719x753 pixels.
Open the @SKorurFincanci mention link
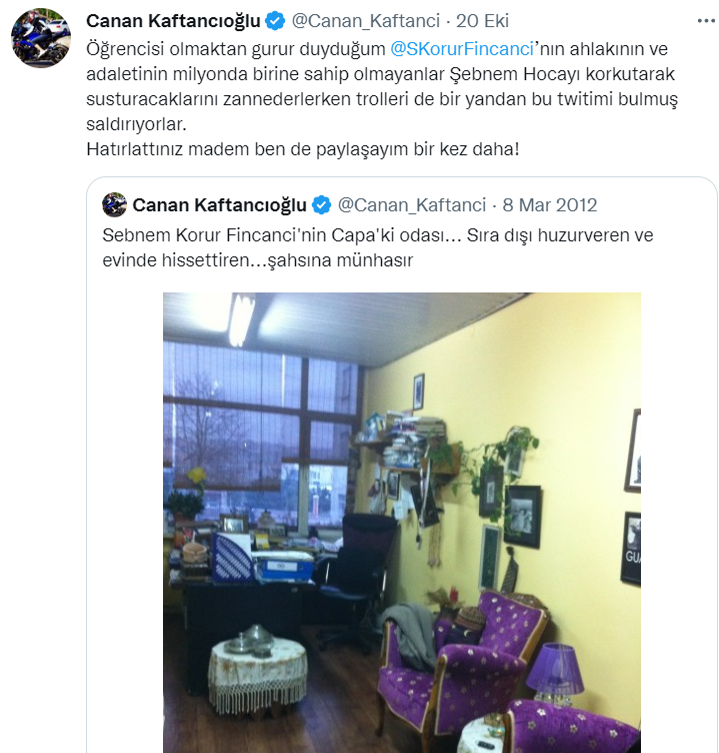(462, 49)
